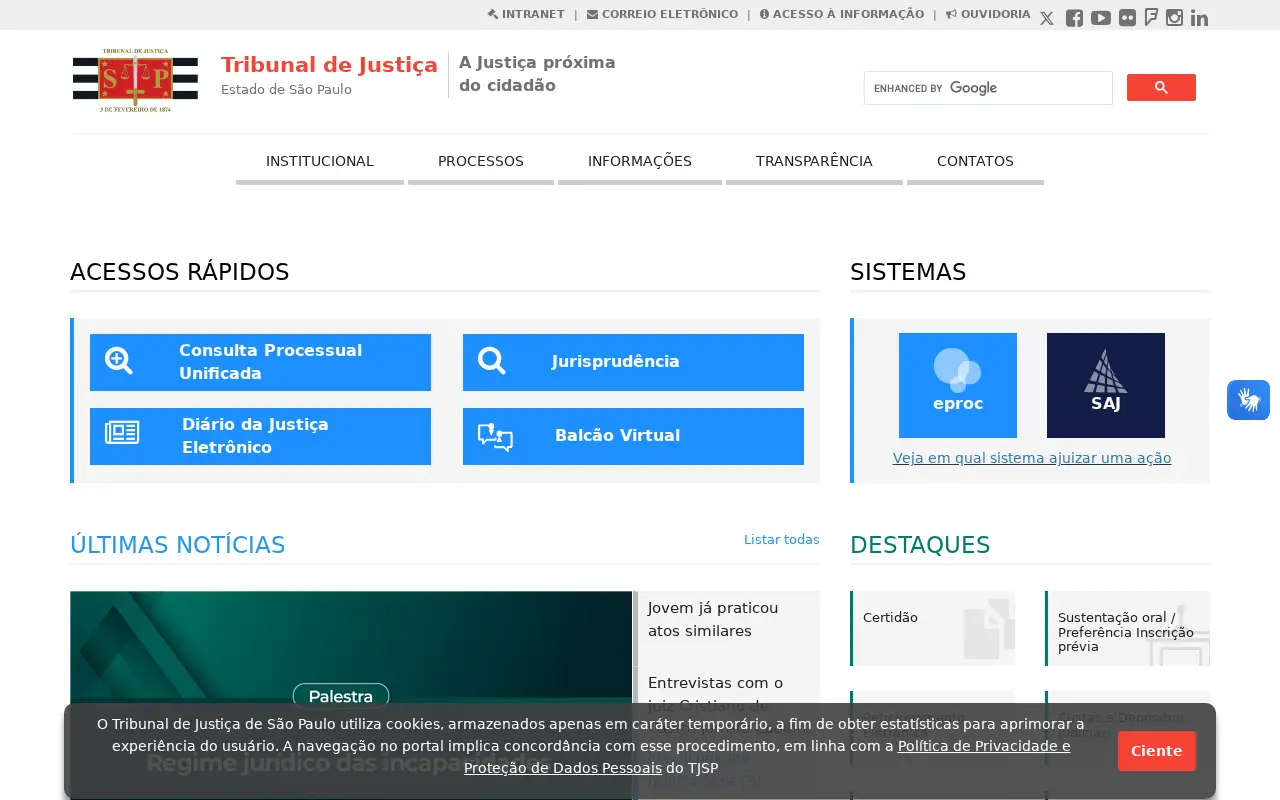Open the TRANSPARÊNCIA menu
This screenshot has width=1280, height=800.
tap(814, 162)
